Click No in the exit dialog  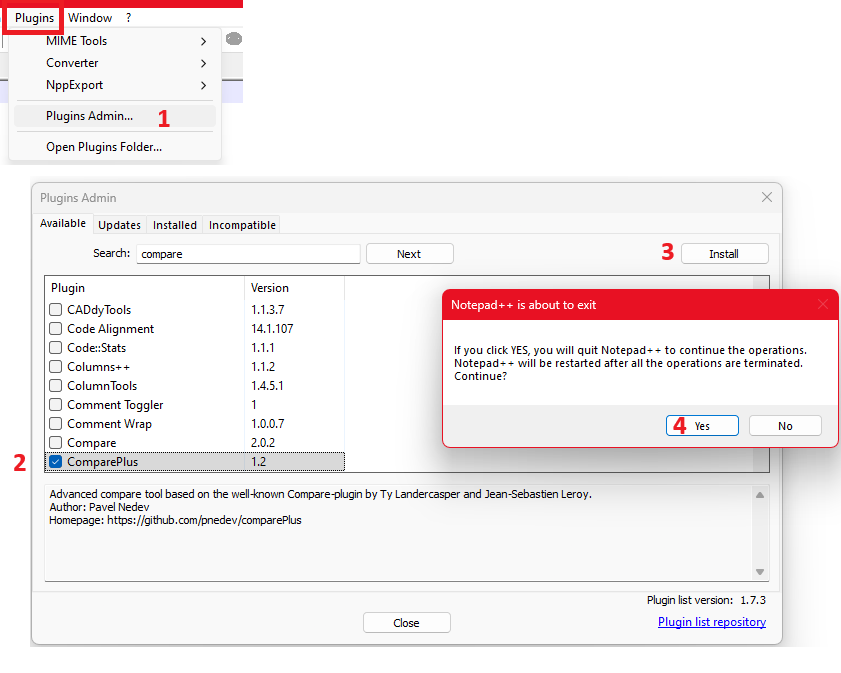[x=785, y=426]
